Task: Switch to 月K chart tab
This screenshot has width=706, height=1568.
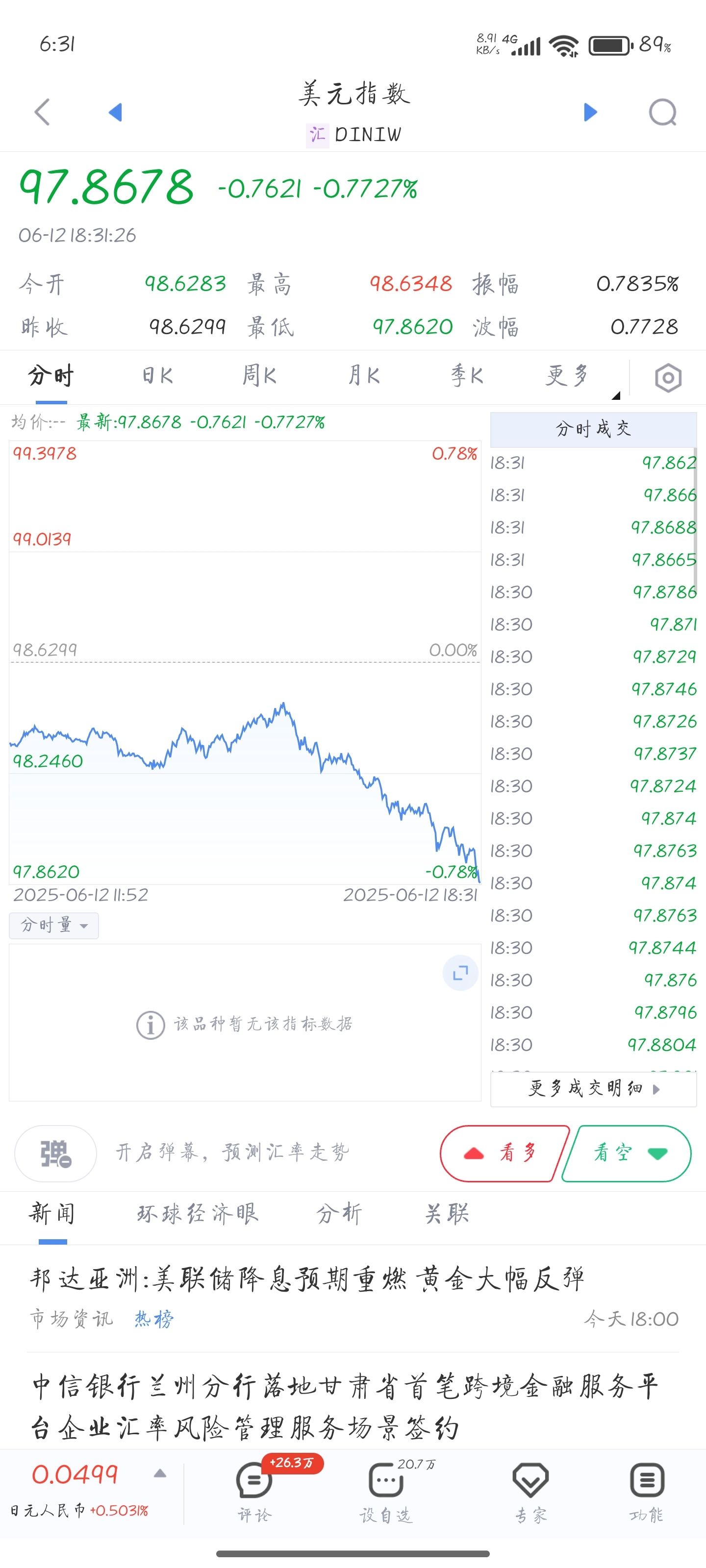Action: (364, 375)
